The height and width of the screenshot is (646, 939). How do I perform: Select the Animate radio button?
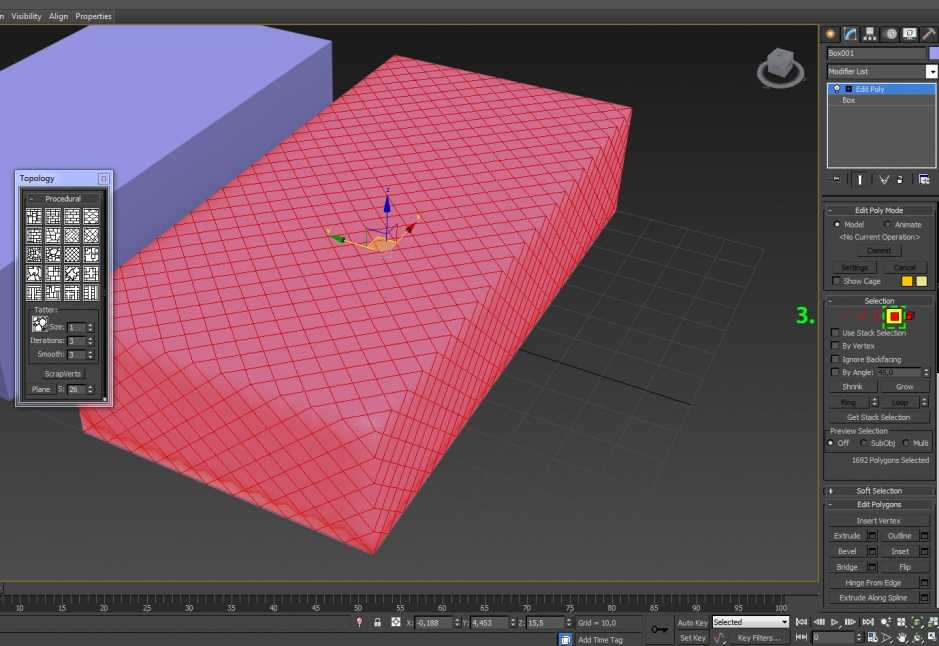[x=887, y=225]
